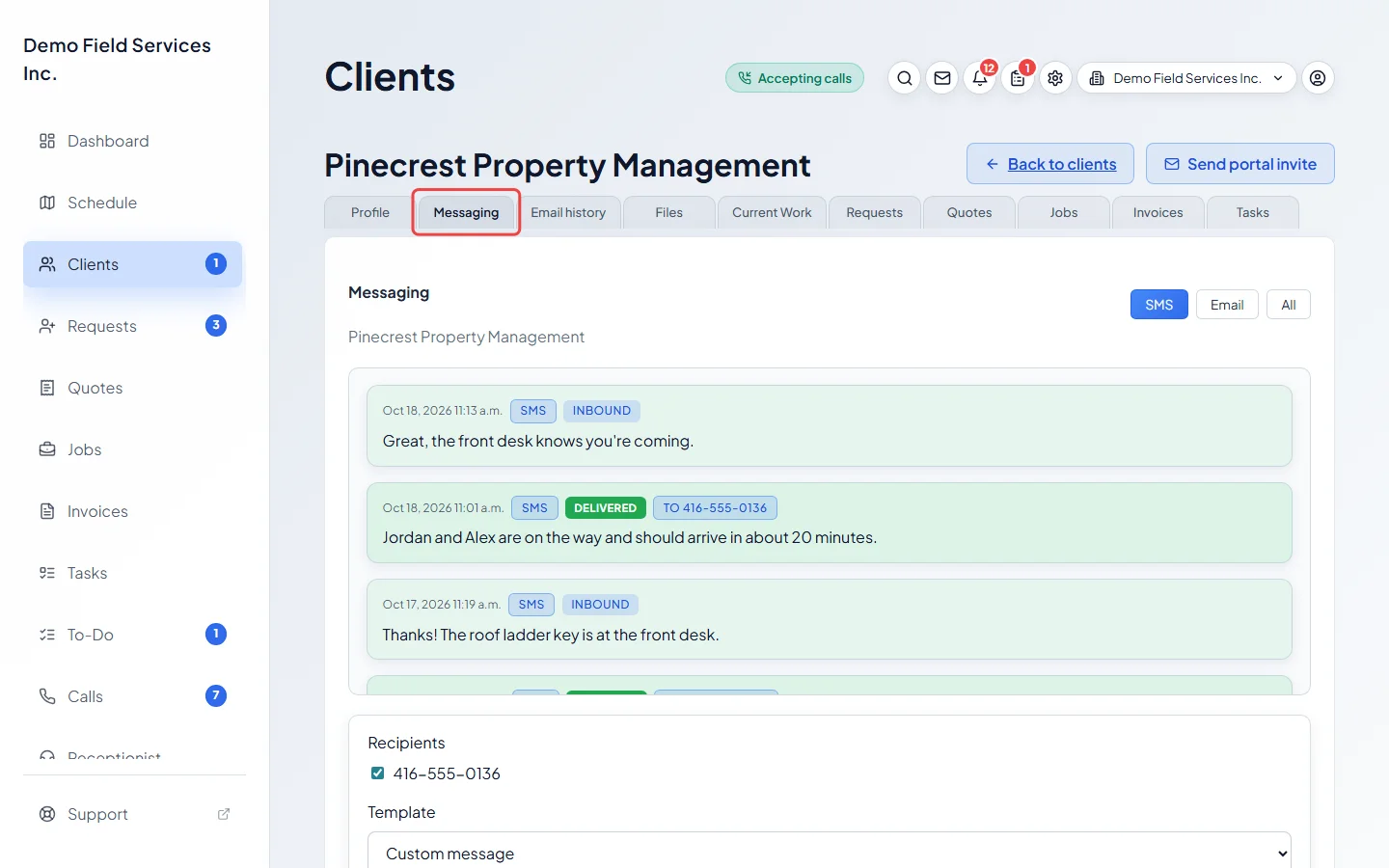Open the client's Invoices tab
The image size is (1389, 868).
coord(1158,212)
